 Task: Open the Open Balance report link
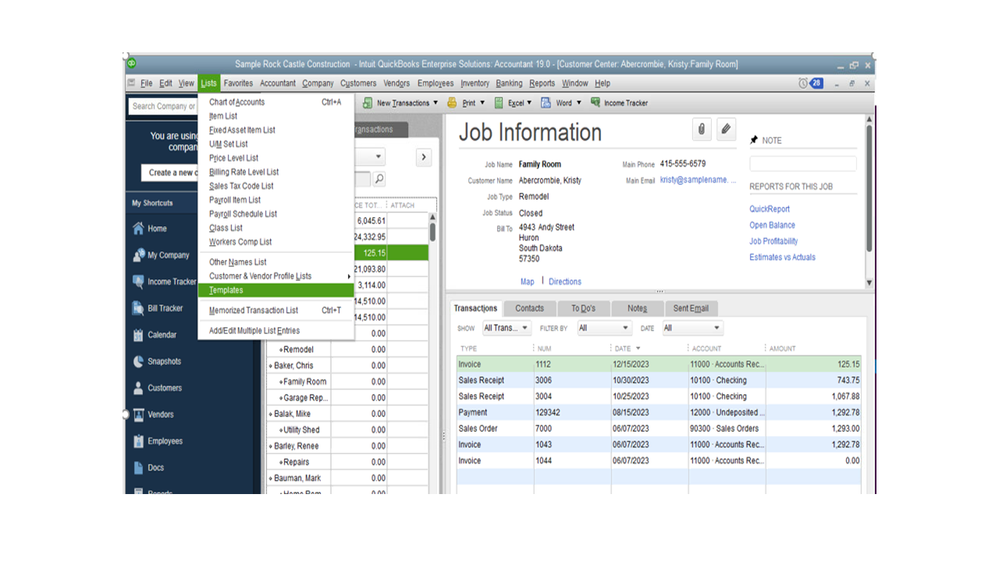pos(772,225)
